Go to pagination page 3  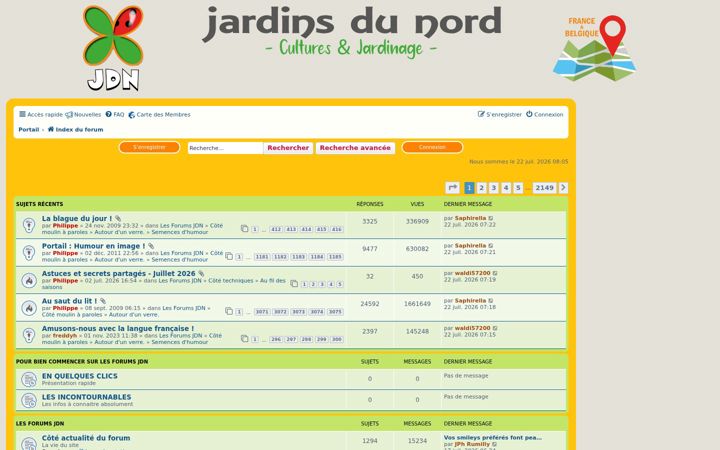coord(494,187)
